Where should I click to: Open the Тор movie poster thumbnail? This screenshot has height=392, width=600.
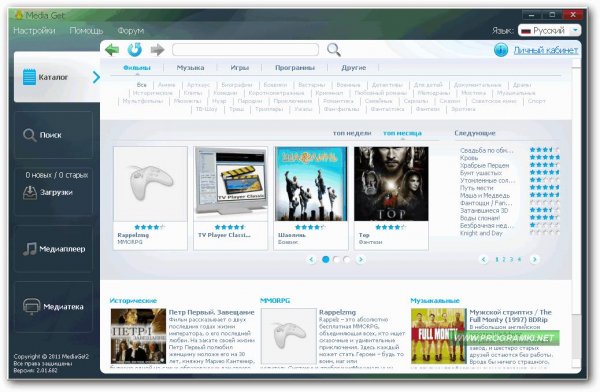click(391, 184)
